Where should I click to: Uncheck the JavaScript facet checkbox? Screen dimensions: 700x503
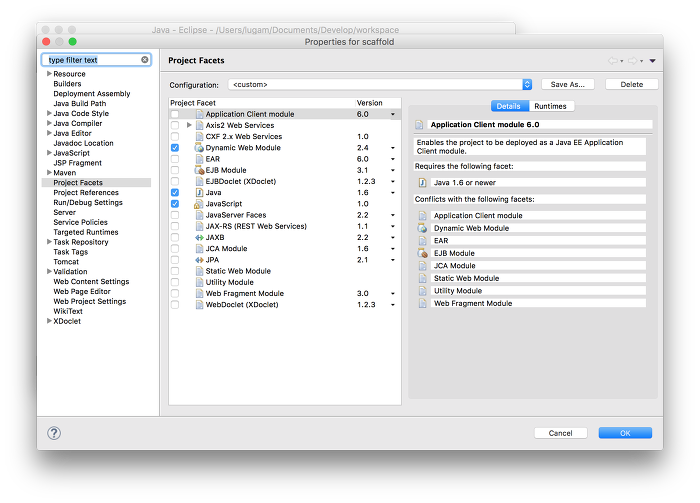pos(175,204)
